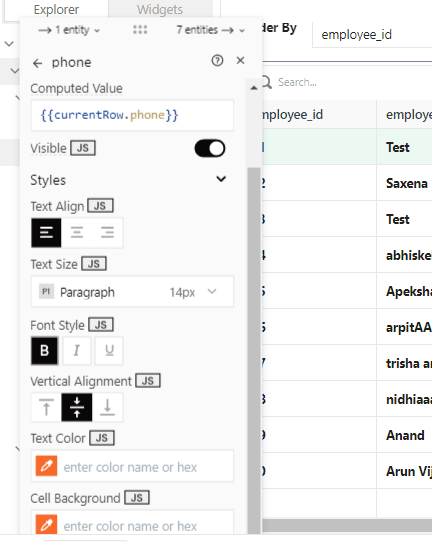
Task: Expand the 7 entities dropdown
Action: click(211, 30)
